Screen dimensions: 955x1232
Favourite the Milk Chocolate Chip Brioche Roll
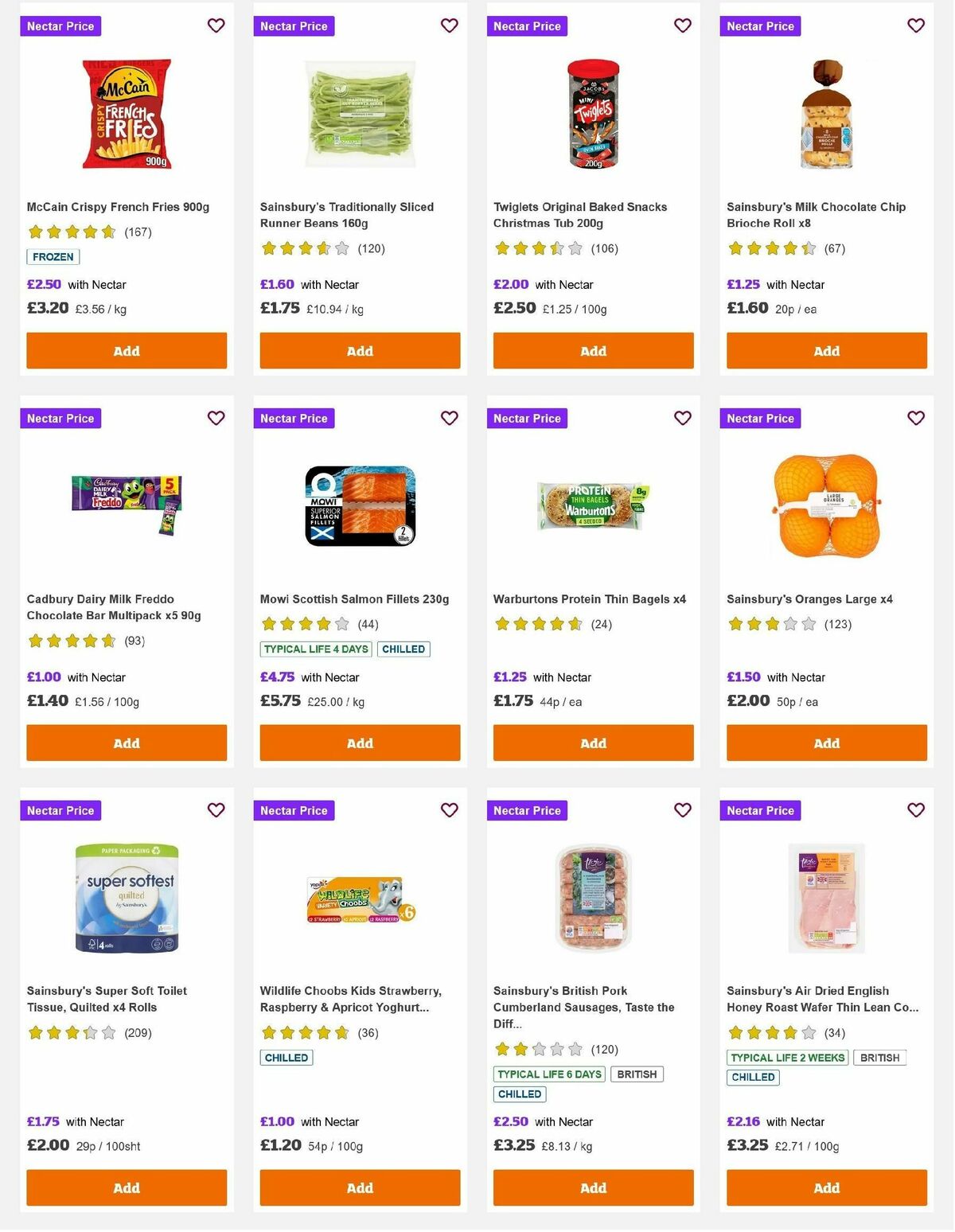point(915,25)
